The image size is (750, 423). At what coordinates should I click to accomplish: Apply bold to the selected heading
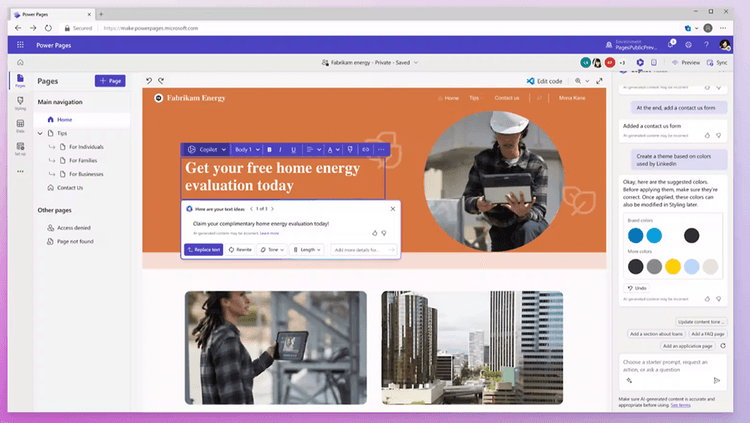(269, 150)
